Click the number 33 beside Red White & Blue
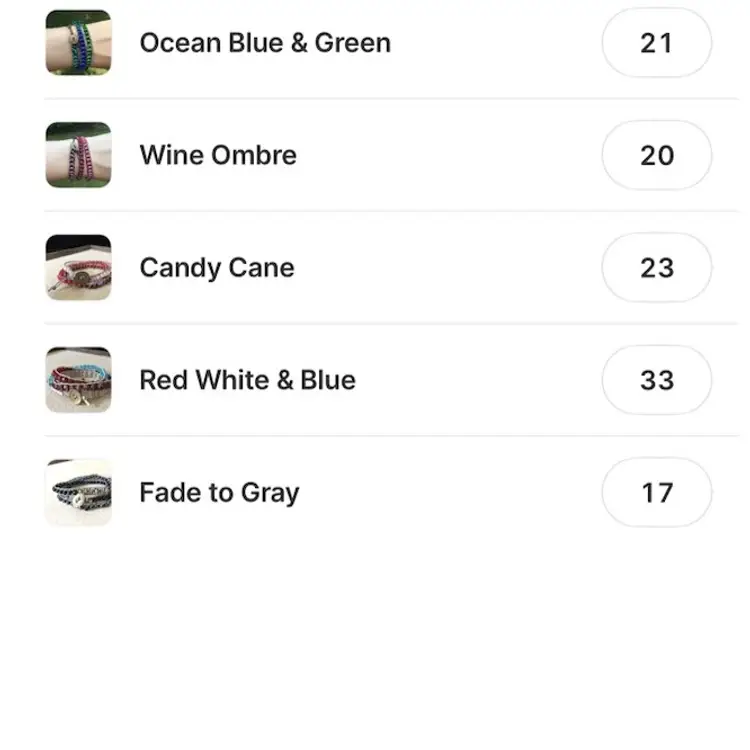The height and width of the screenshot is (750, 750). pos(656,380)
